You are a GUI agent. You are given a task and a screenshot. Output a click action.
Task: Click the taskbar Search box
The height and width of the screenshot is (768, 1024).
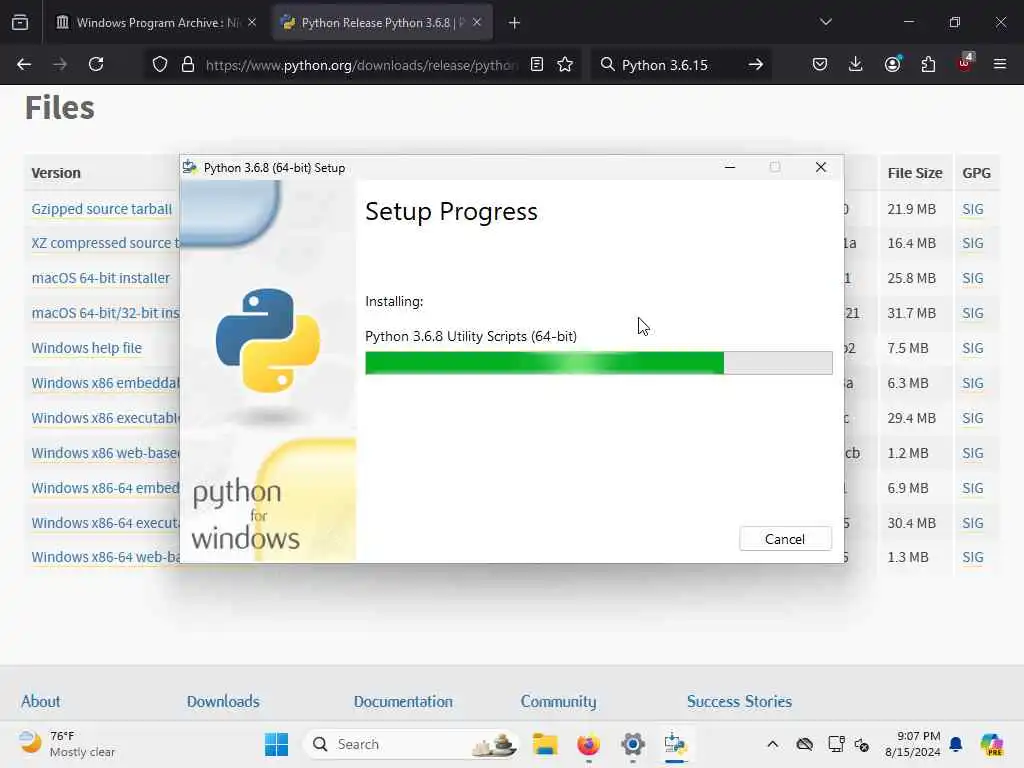411,744
